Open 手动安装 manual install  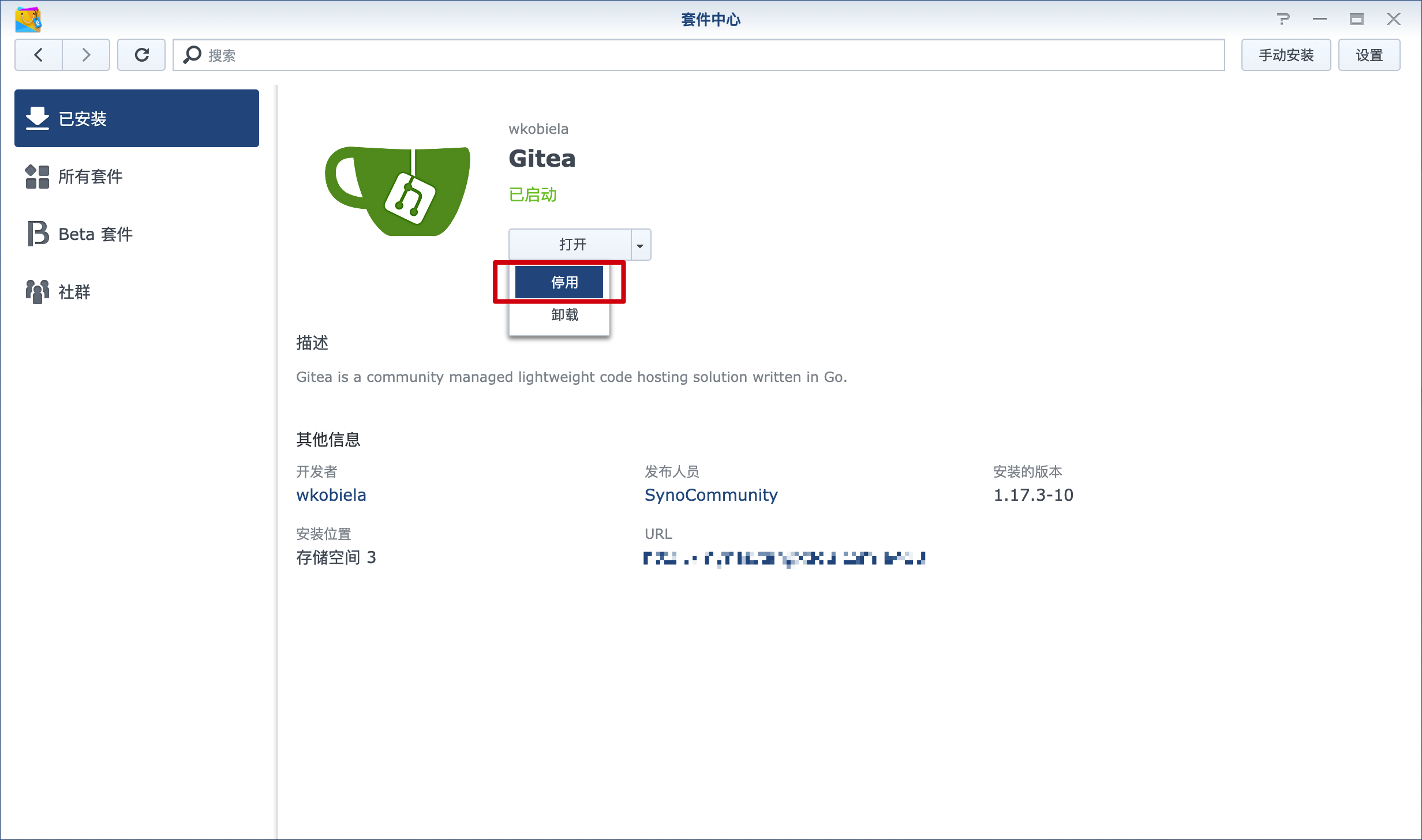[x=1286, y=55]
